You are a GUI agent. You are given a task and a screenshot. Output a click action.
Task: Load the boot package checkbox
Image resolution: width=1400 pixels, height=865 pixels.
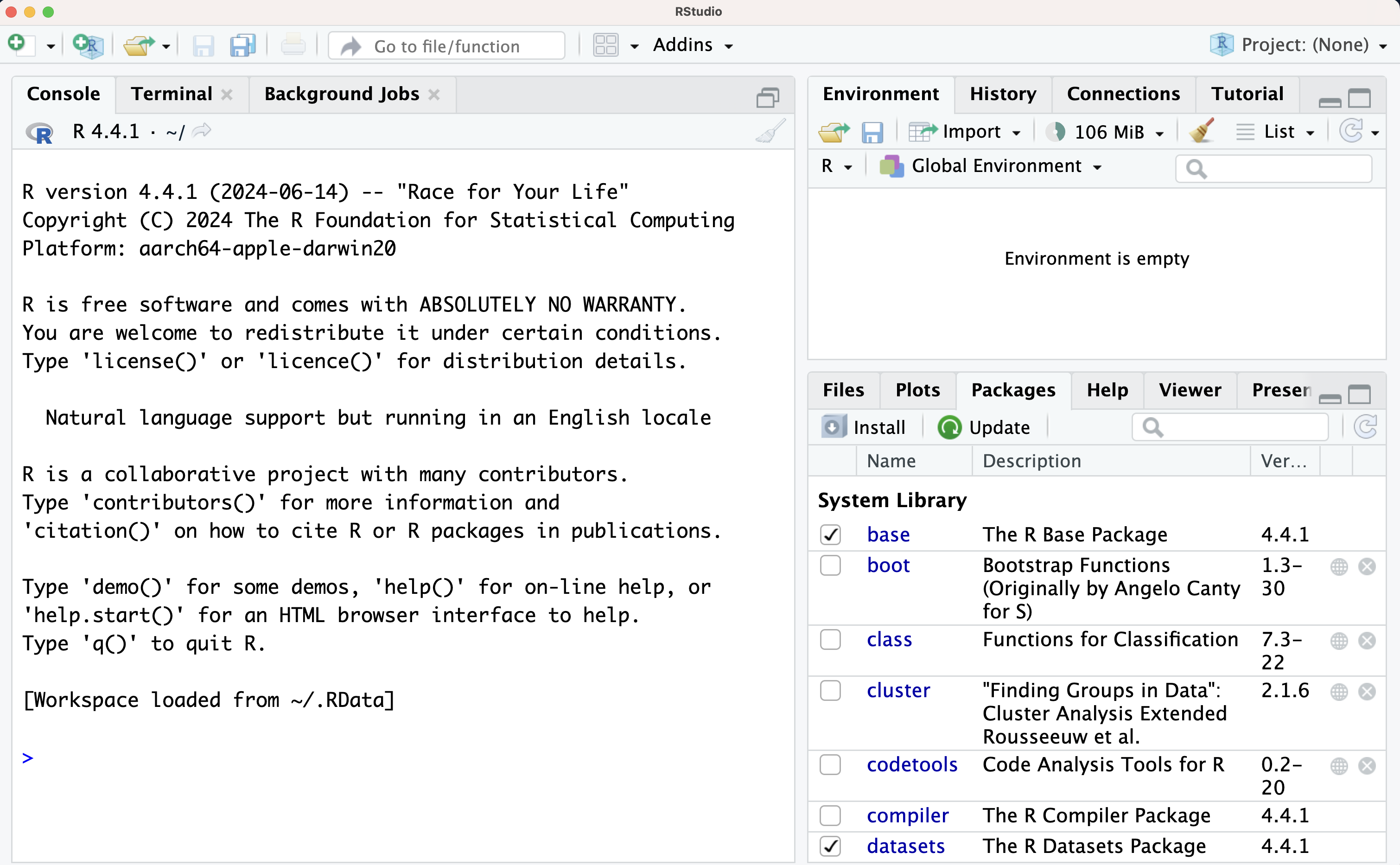(x=830, y=565)
